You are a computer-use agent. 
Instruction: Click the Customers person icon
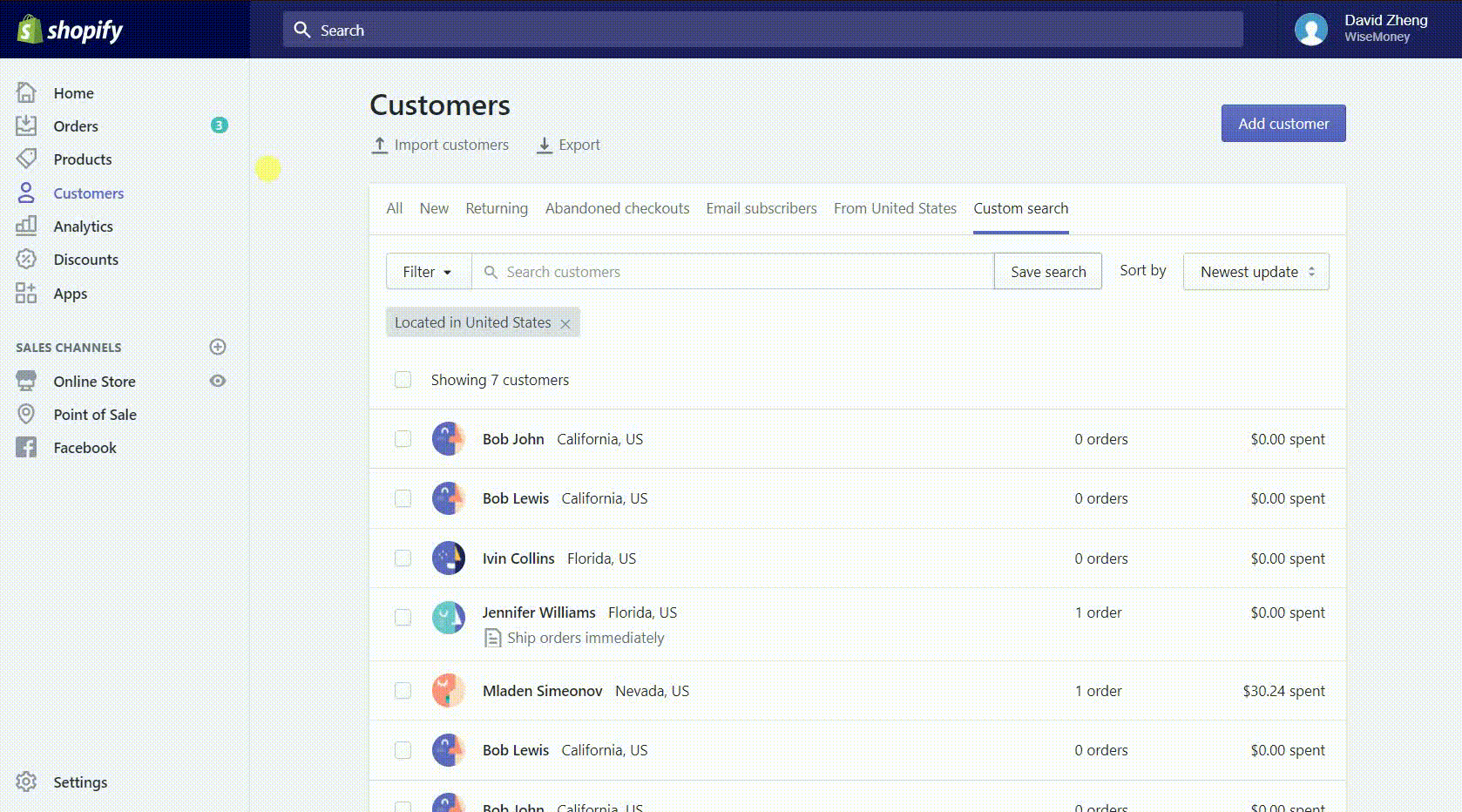pos(26,193)
